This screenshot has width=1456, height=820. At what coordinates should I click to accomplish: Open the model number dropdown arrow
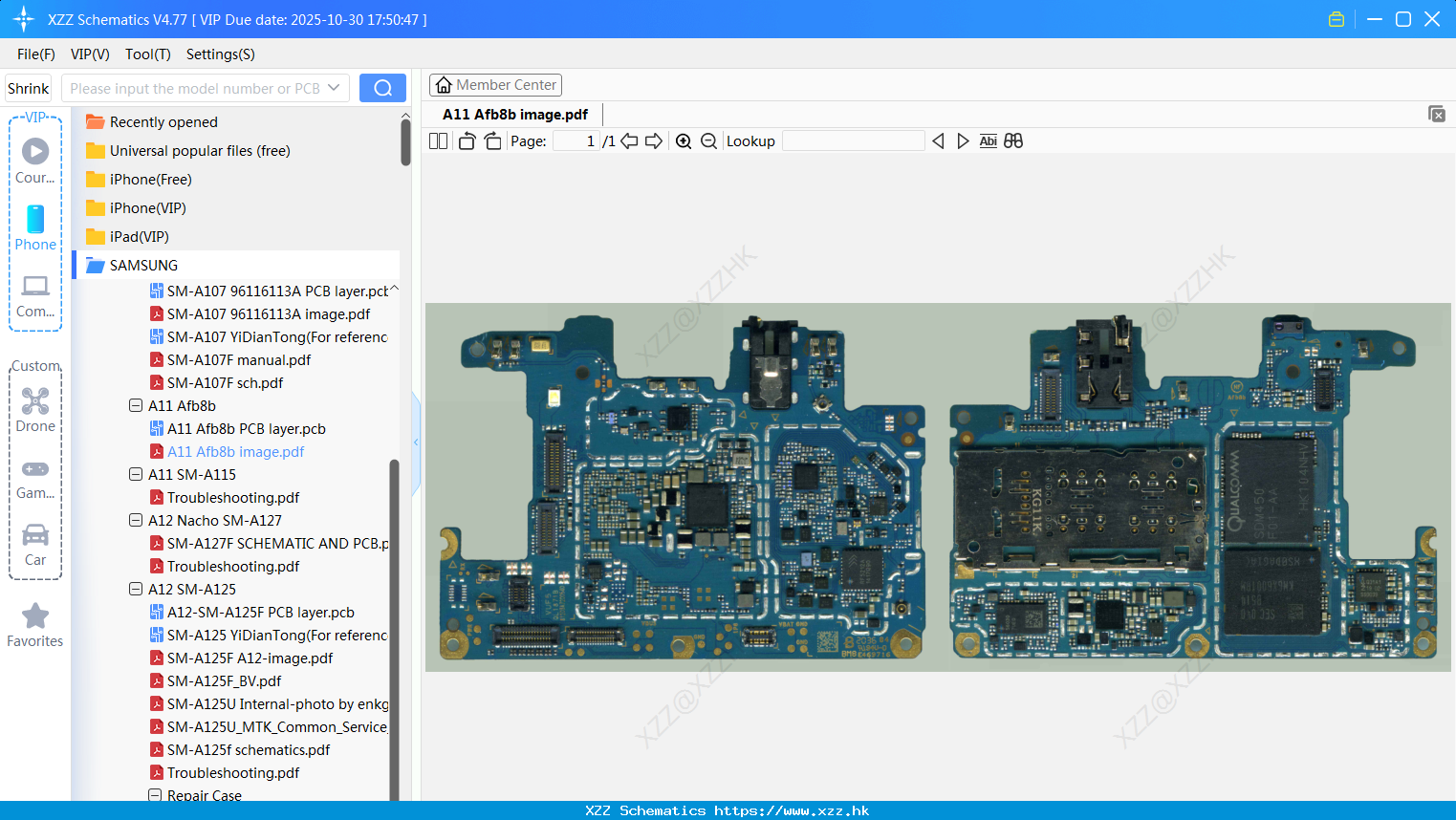(x=334, y=88)
